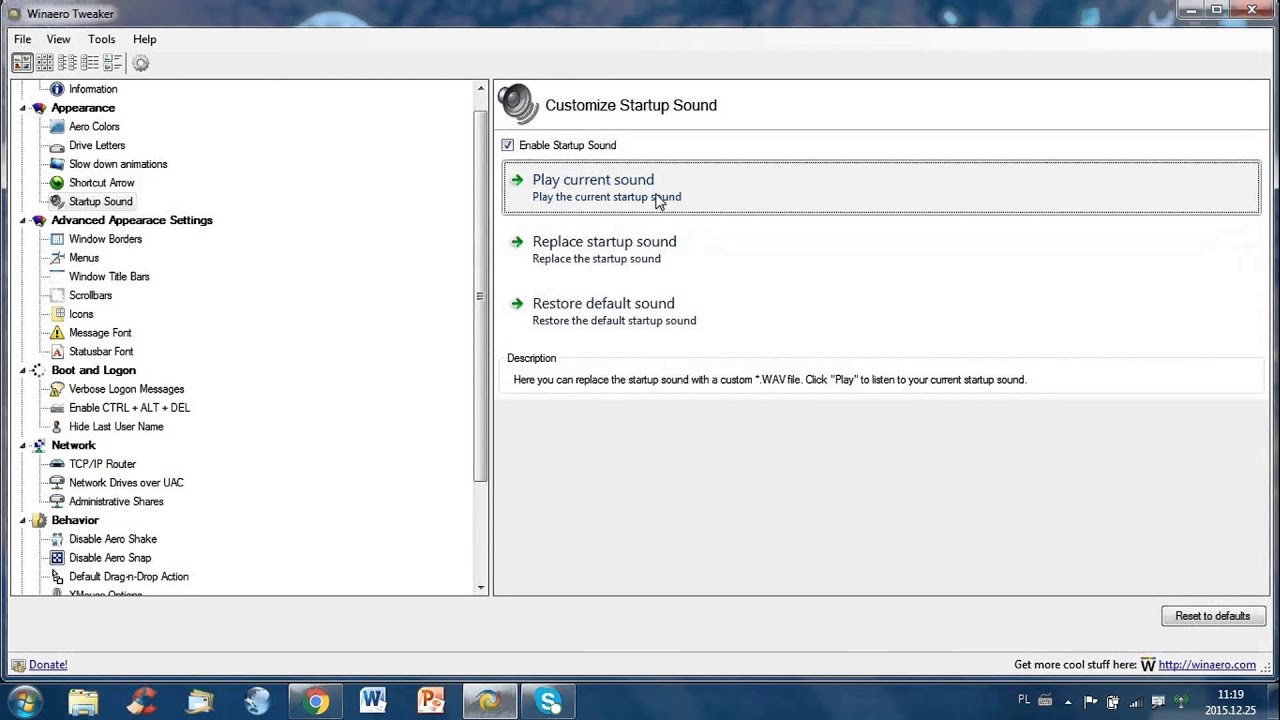Collapse the Network tree group
The width and height of the screenshot is (1280, 720).
pos(23,445)
